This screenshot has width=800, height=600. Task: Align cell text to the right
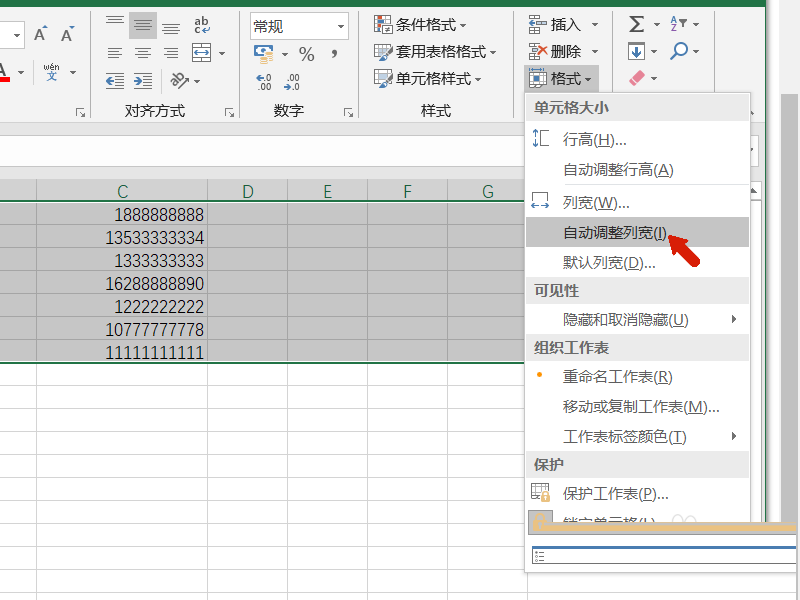(171, 53)
